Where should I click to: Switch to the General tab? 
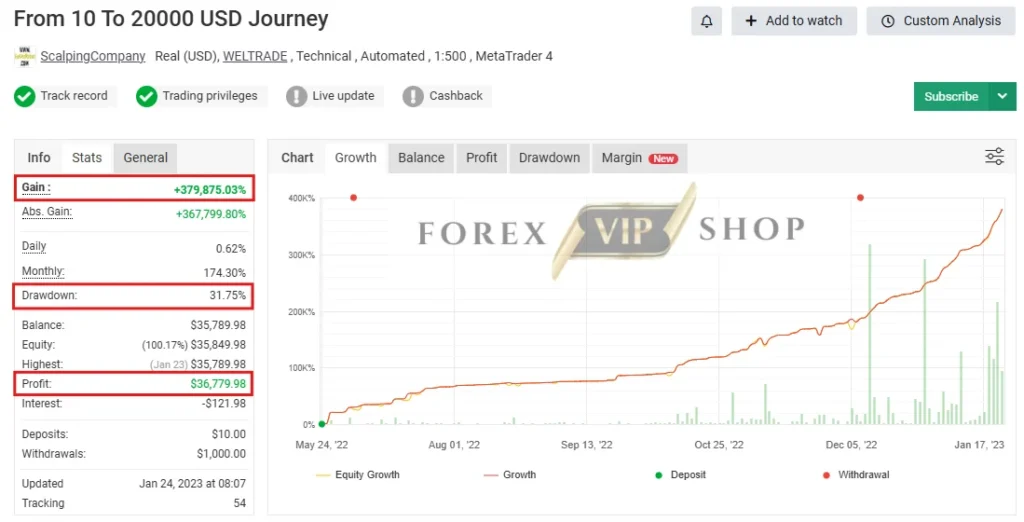coord(146,157)
